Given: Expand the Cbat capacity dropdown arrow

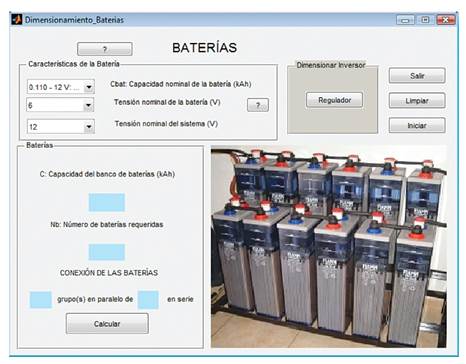Looking at the screenshot, I should coord(89,87).
